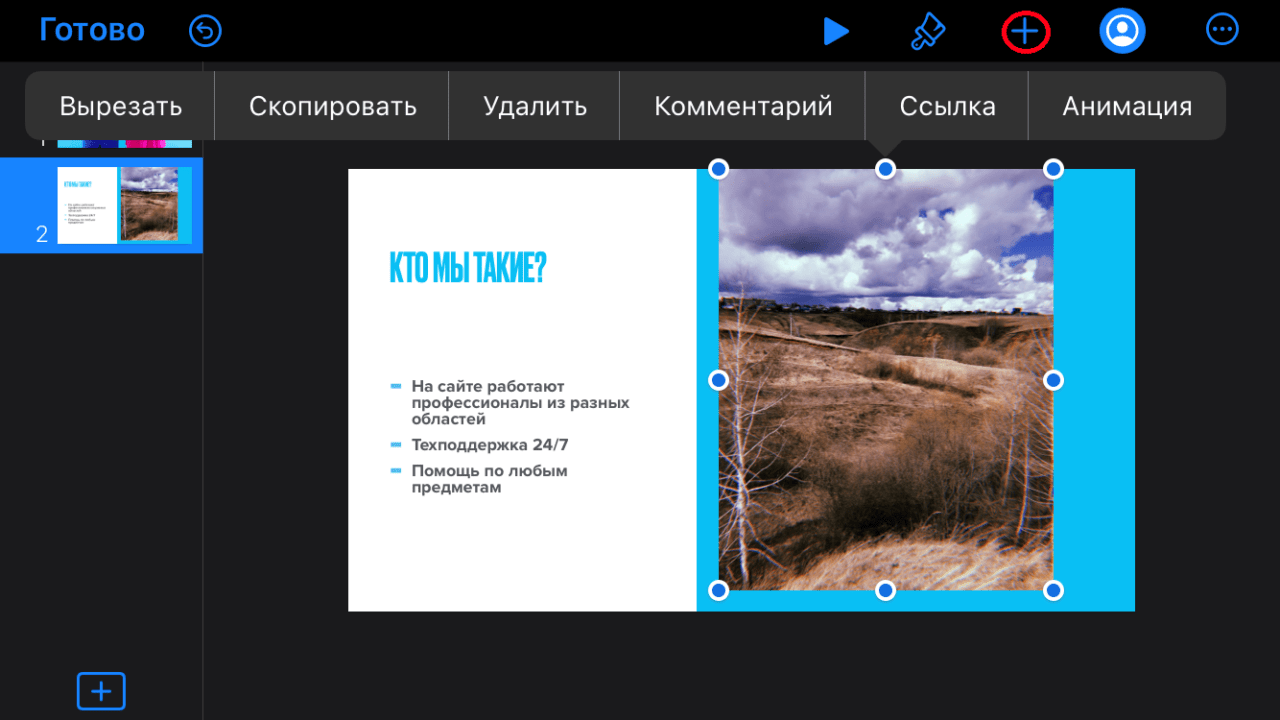Click the right-middle resize handle of the image
Screen dimensions: 1280x720
click(1053, 380)
